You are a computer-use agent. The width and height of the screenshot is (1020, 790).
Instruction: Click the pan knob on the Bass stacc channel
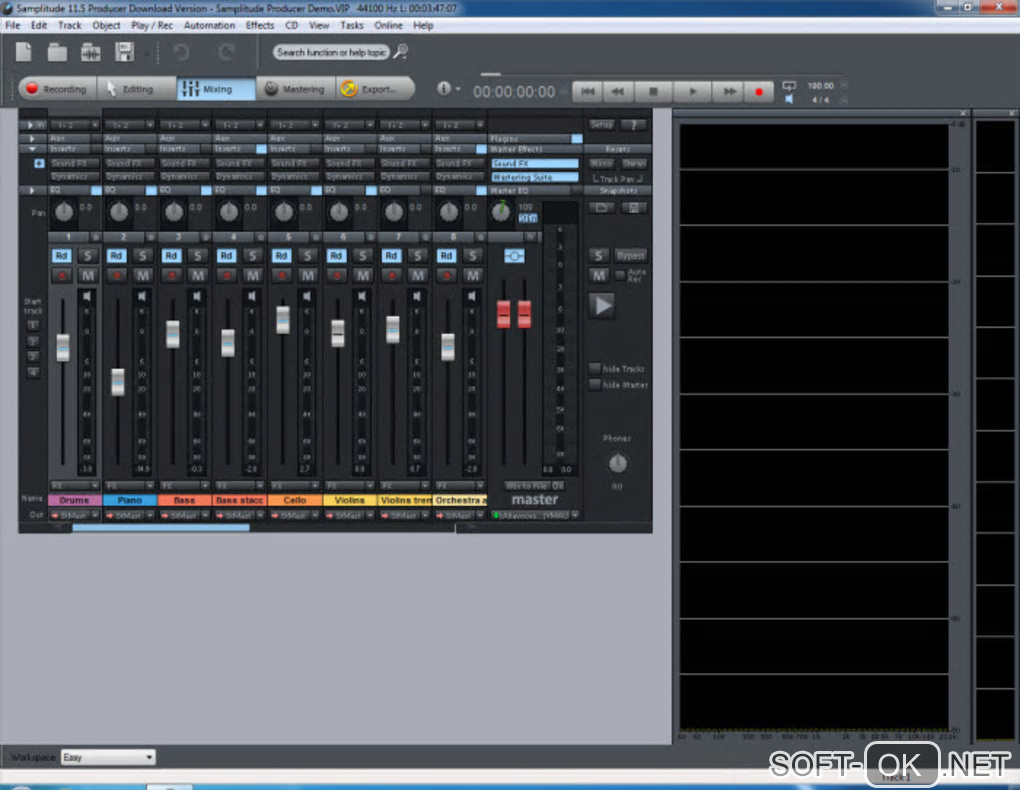click(228, 211)
